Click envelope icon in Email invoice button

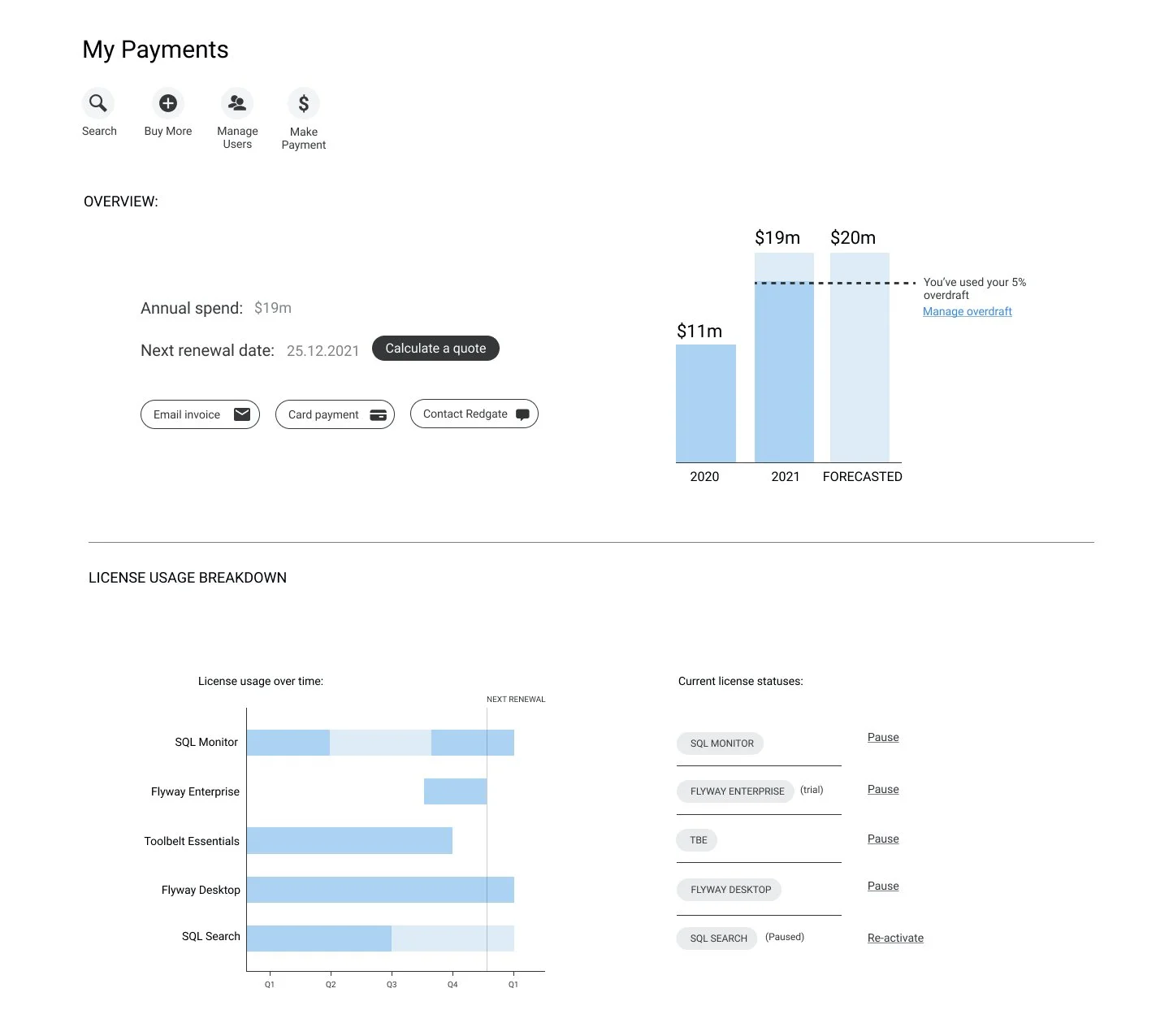(242, 414)
